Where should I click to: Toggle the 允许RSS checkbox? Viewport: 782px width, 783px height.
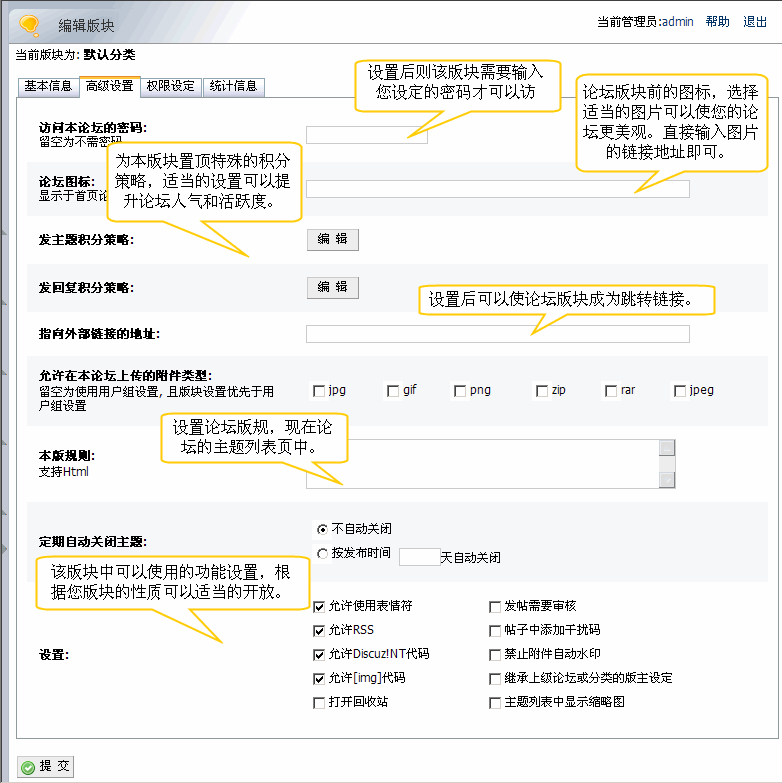pos(319,630)
